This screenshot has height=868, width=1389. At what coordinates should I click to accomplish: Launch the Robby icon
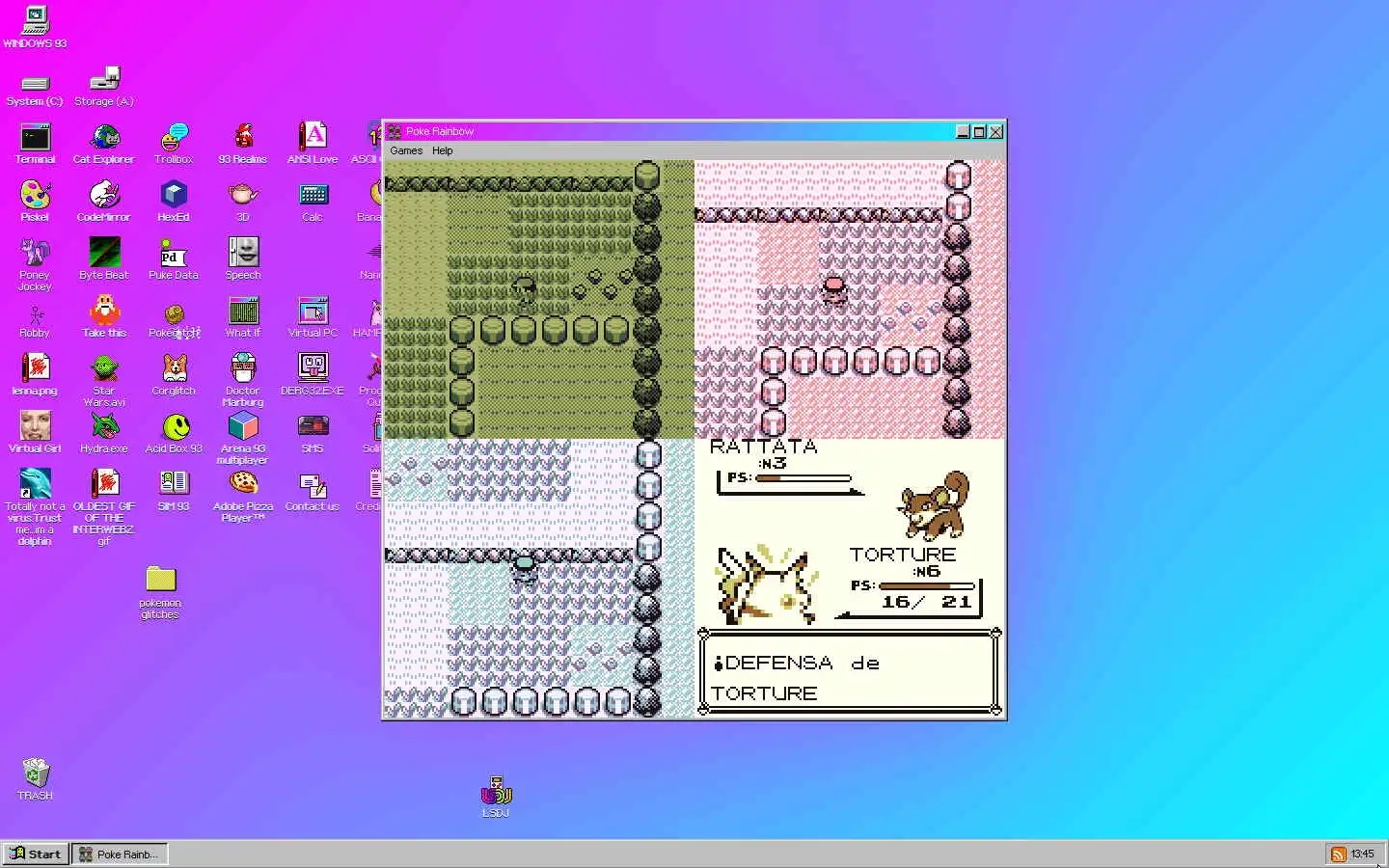point(35,322)
